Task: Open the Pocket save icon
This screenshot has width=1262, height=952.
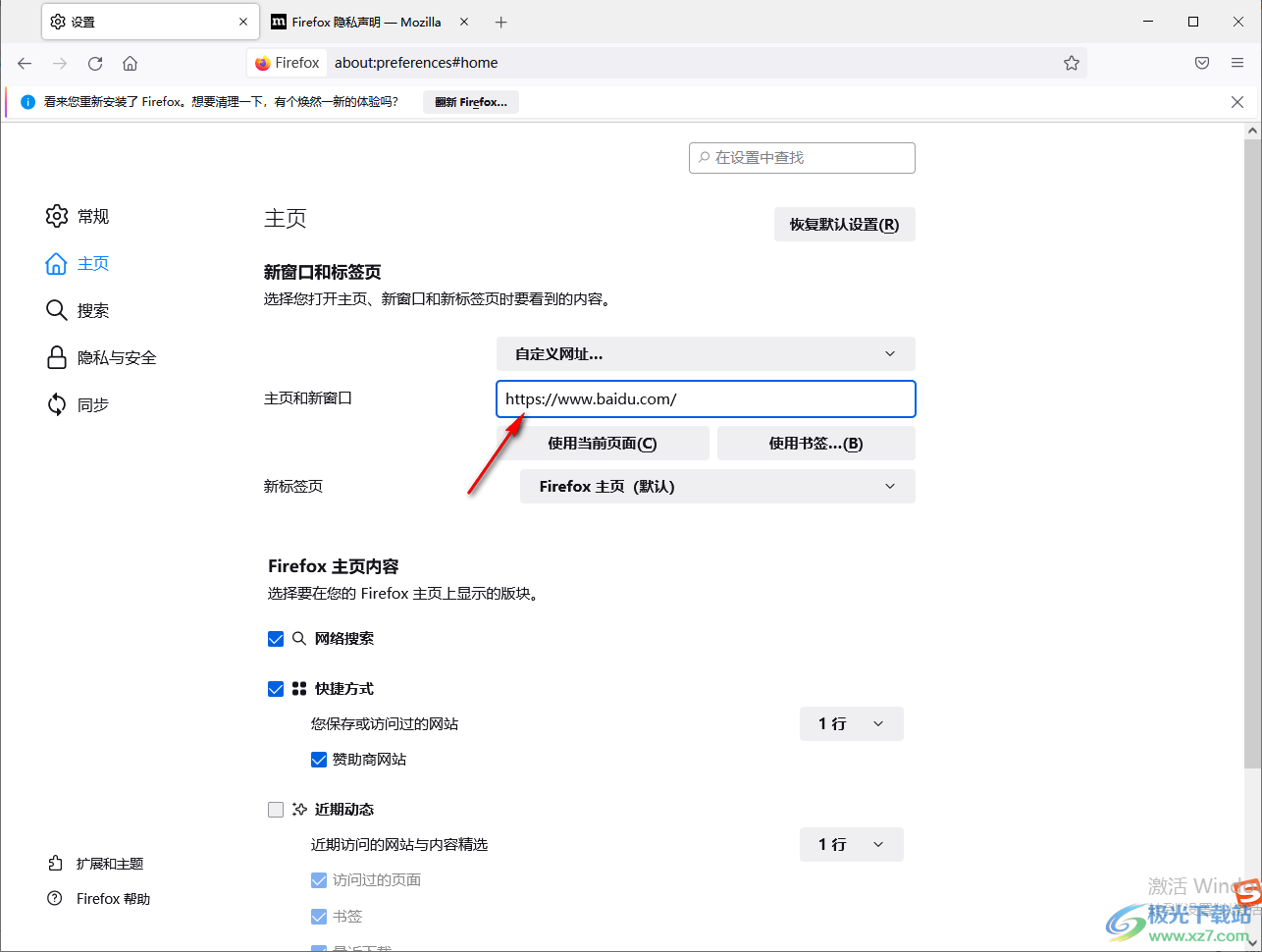Action: click(1202, 63)
